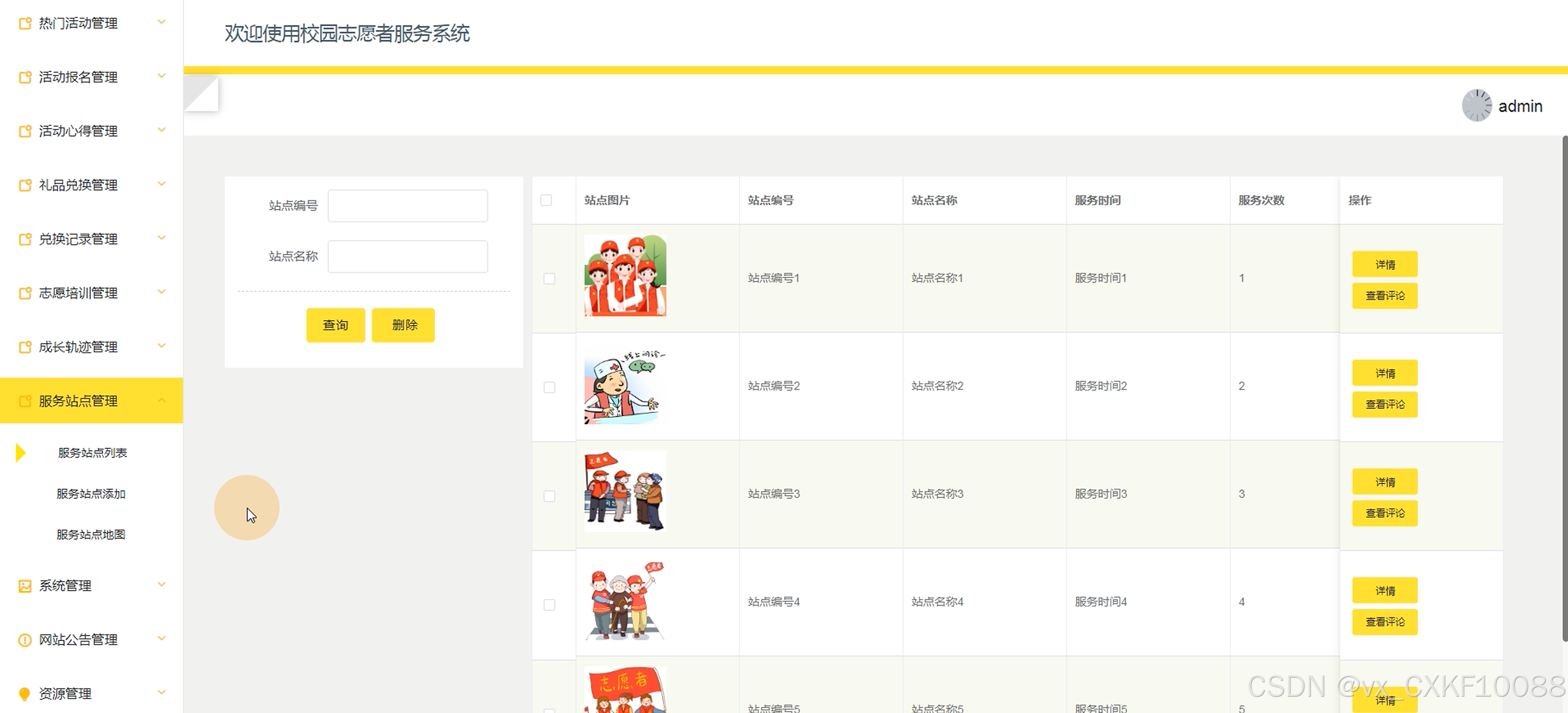Click the 热门活动管理 sidebar icon
The image size is (1568, 713).
25,23
